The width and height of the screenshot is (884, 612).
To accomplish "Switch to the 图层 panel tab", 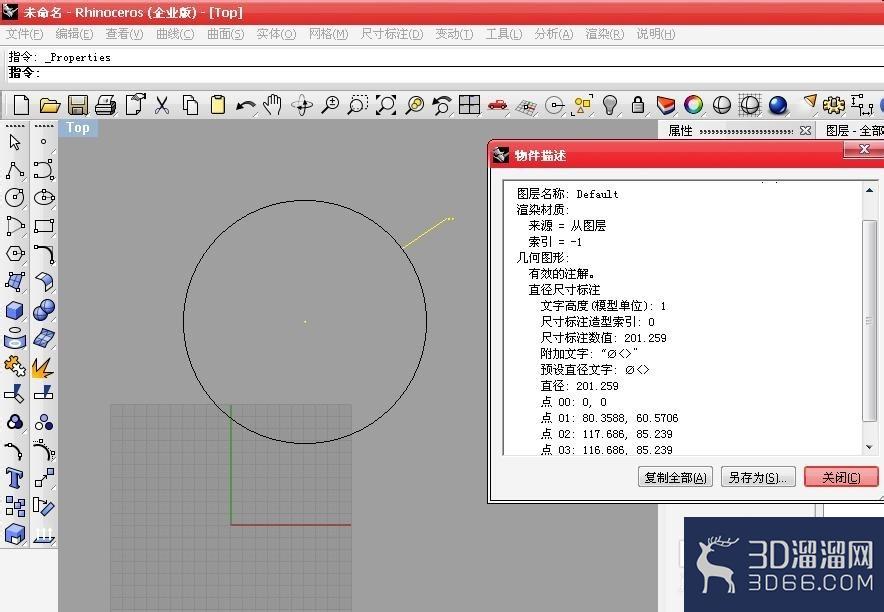I will (x=854, y=131).
